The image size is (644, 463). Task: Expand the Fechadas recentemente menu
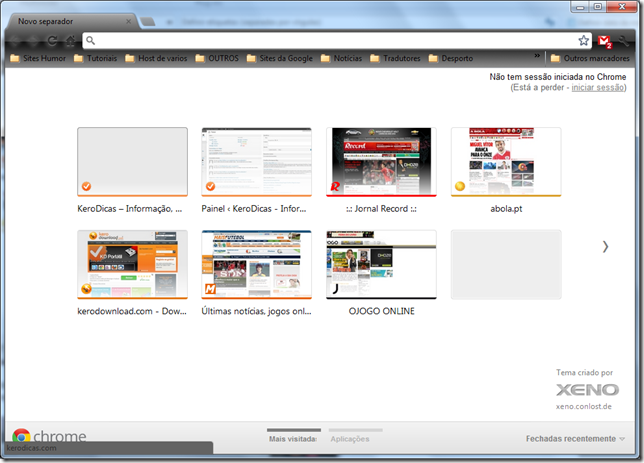click(575, 439)
